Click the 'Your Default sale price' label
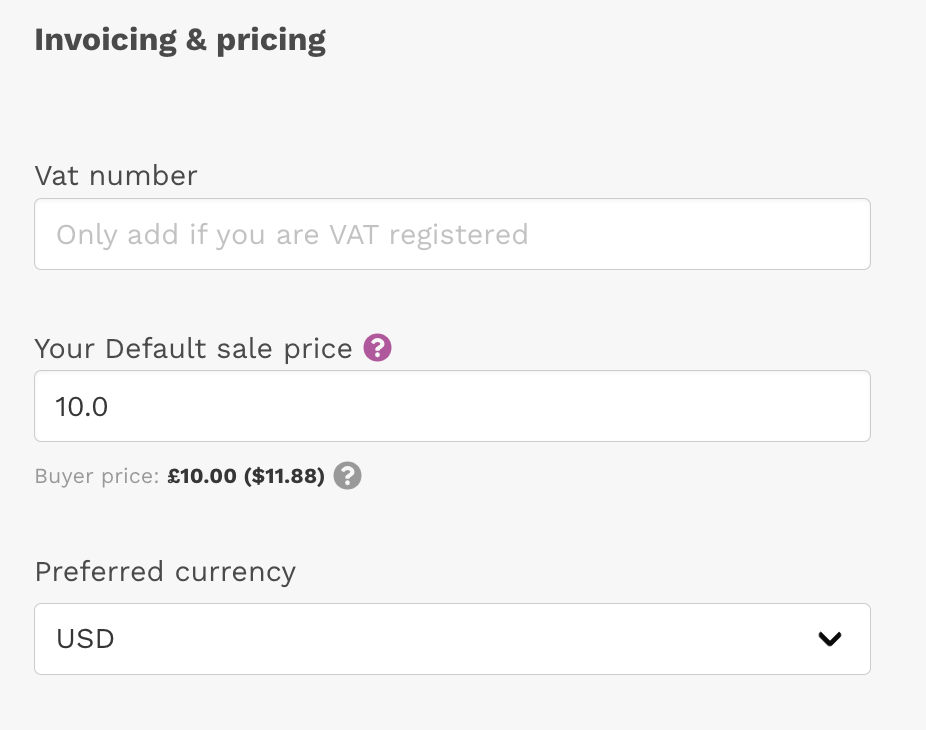The image size is (926, 730). pos(194,348)
